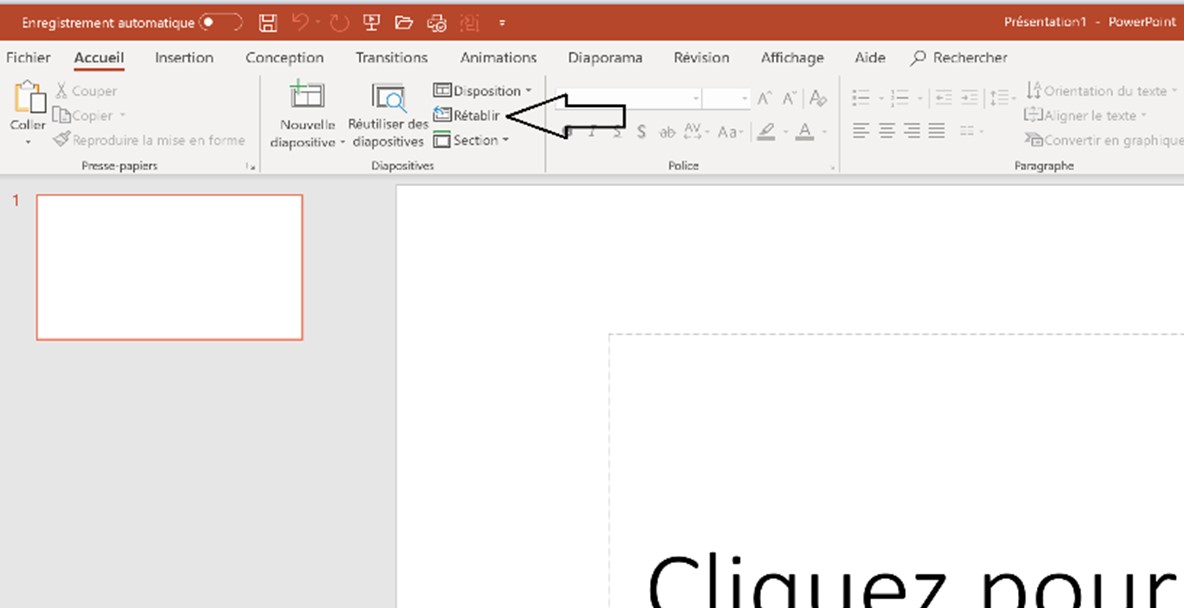Click the Save icon in quick access toolbar

[267, 21]
